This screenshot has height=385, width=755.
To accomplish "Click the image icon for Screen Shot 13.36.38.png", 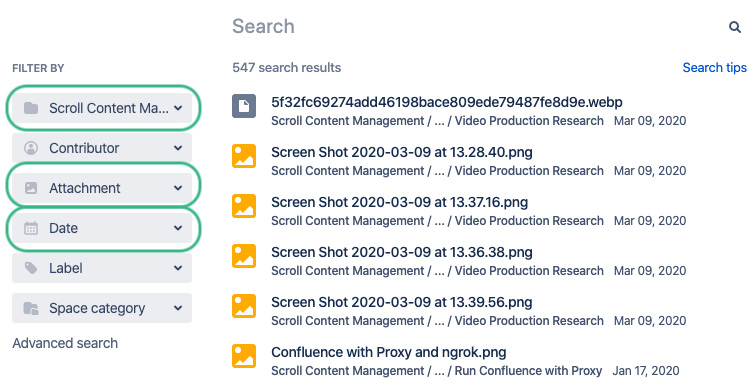I will point(244,256).
